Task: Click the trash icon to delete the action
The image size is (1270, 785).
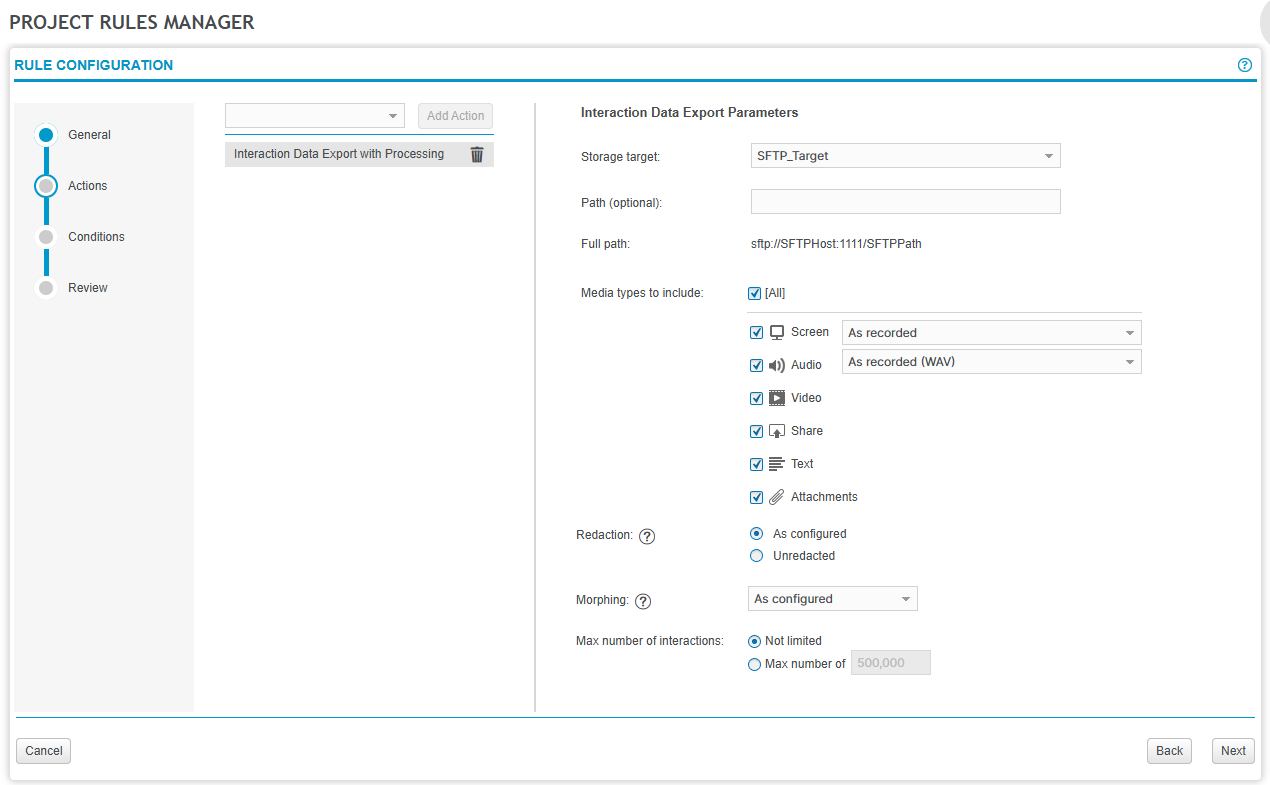Action: click(477, 154)
